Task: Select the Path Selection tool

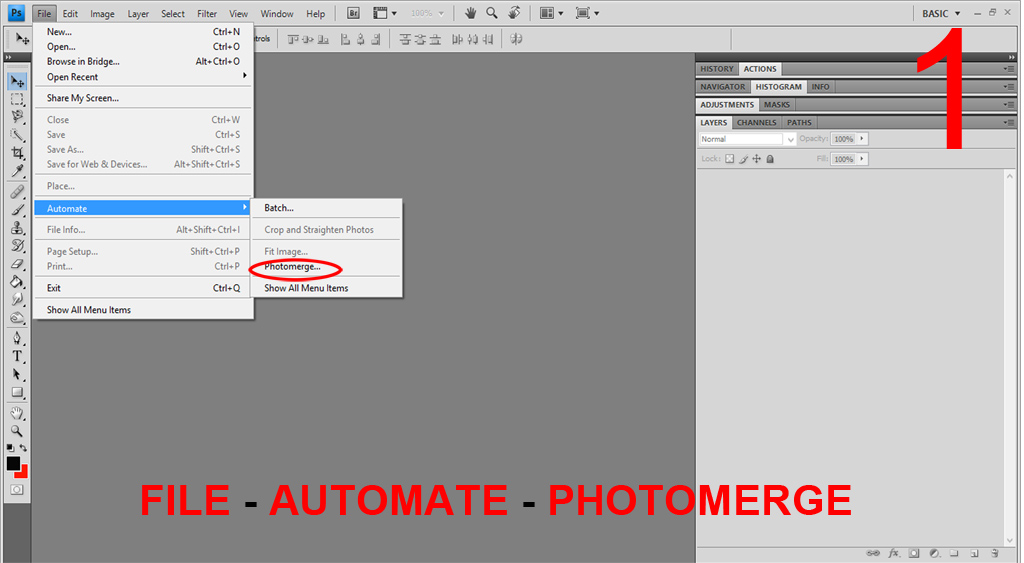Action: click(x=17, y=374)
